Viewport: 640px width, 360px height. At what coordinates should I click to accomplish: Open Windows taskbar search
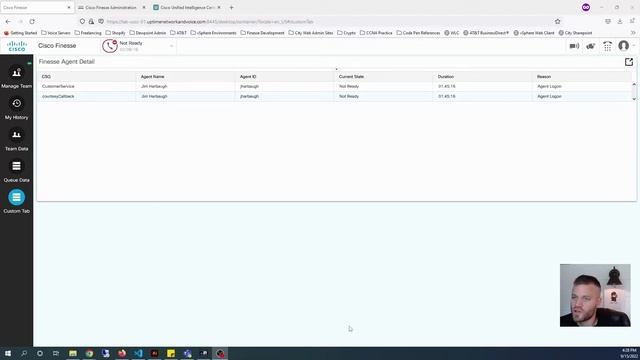pos(24,353)
